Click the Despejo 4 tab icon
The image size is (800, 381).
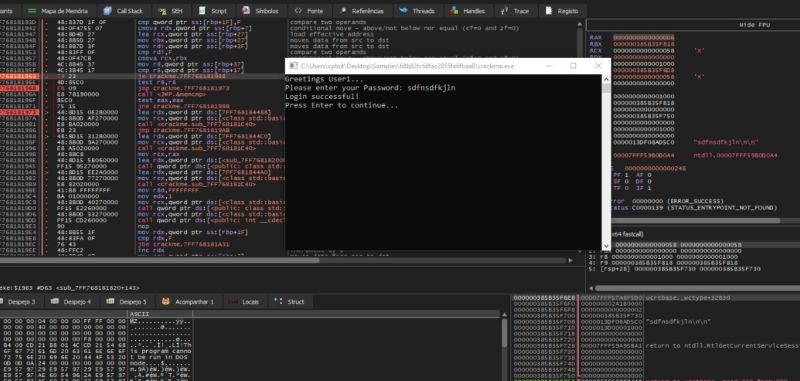tap(55, 302)
